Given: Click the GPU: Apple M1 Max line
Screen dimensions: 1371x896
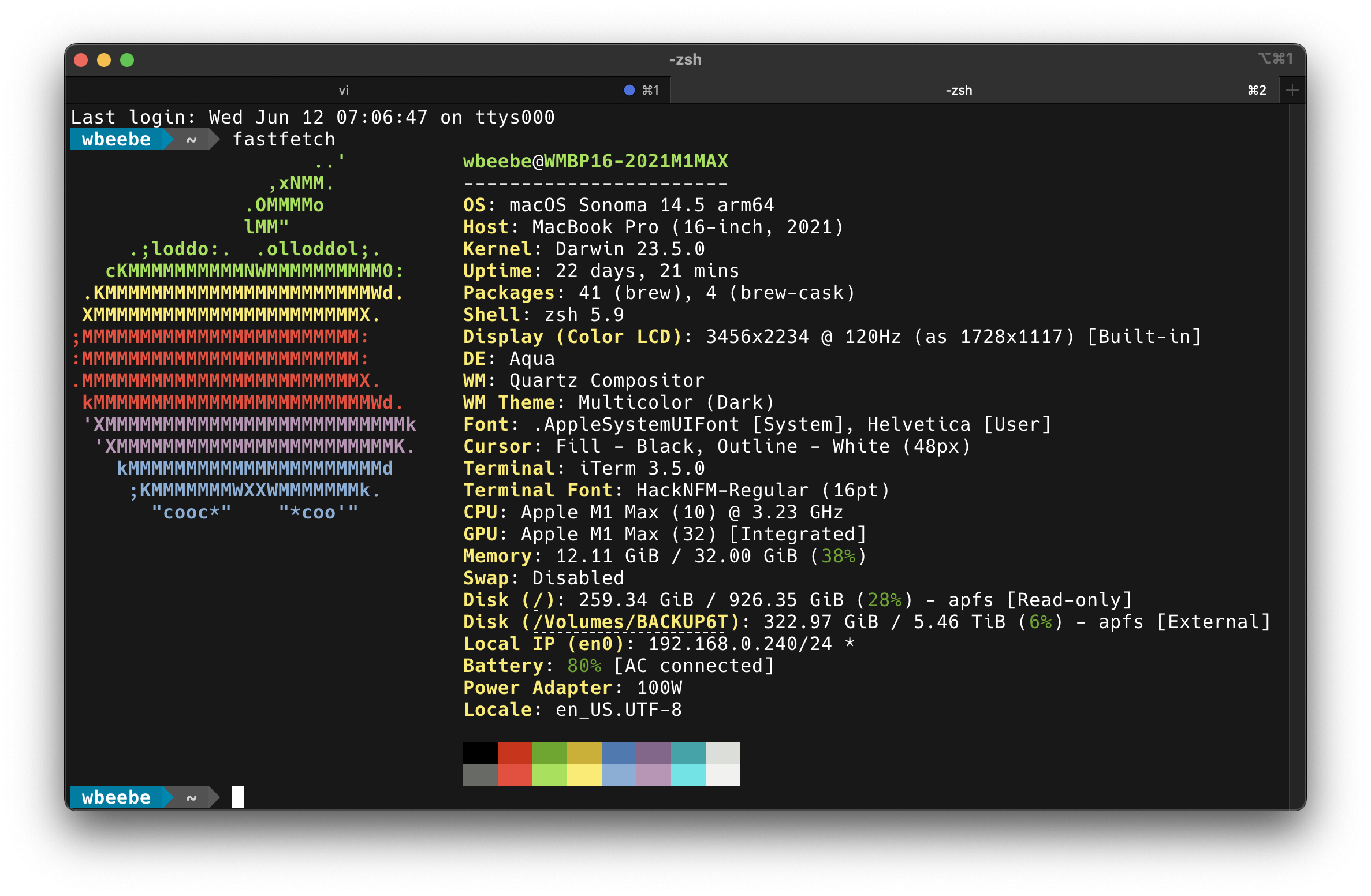Looking at the screenshot, I should click(x=665, y=534).
